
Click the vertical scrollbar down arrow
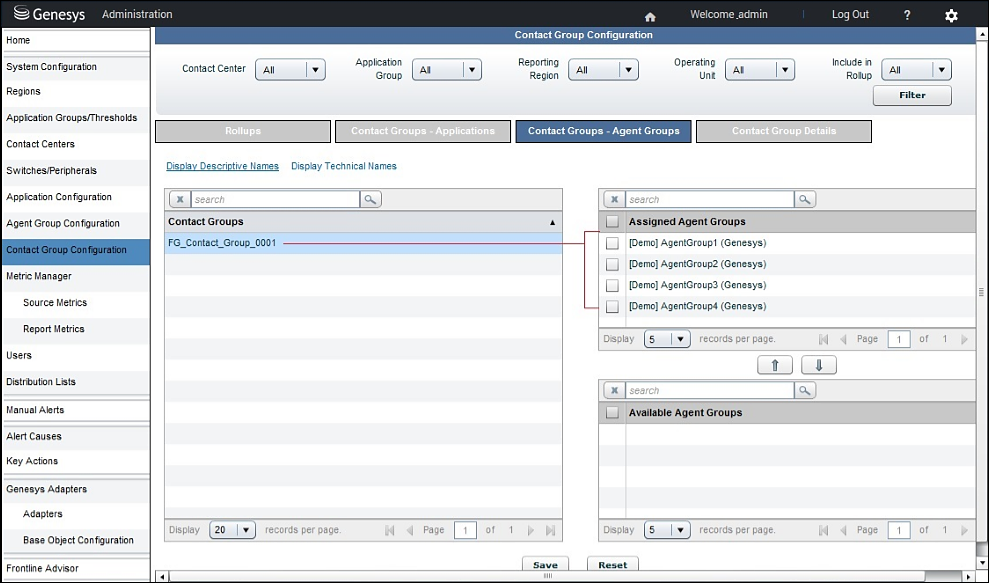[x=982, y=563]
